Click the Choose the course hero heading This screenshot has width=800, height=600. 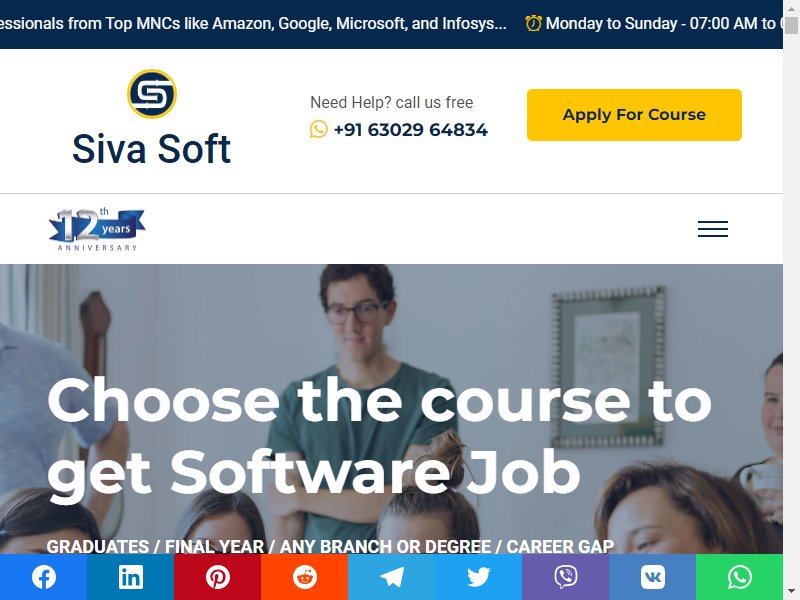pyautogui.click(x=379, y=437)
